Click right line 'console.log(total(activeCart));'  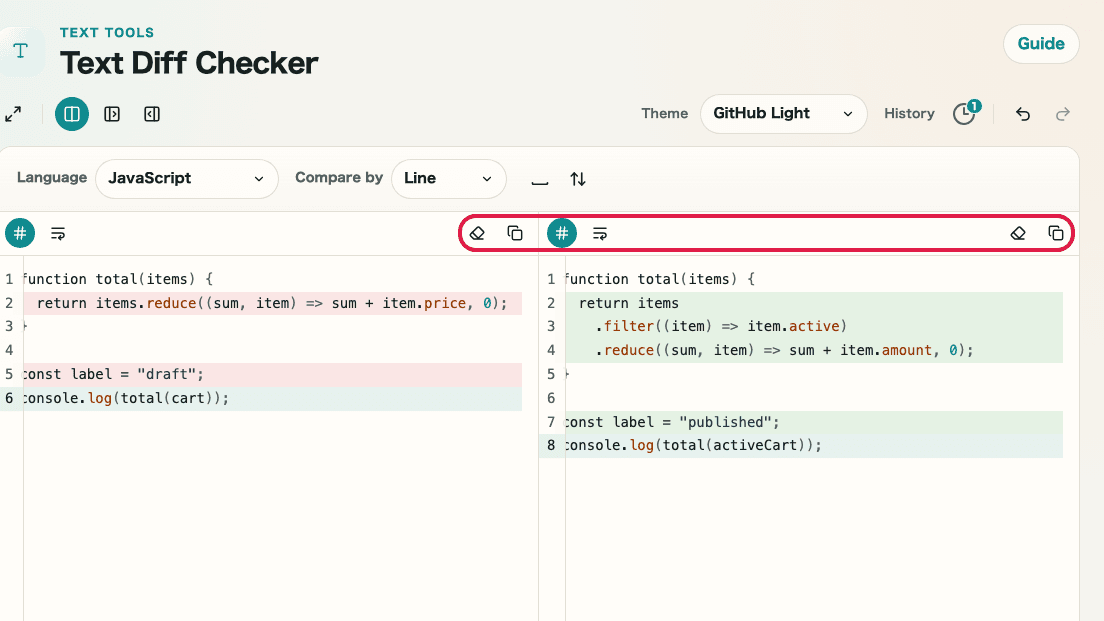click(x=814, y=446)
